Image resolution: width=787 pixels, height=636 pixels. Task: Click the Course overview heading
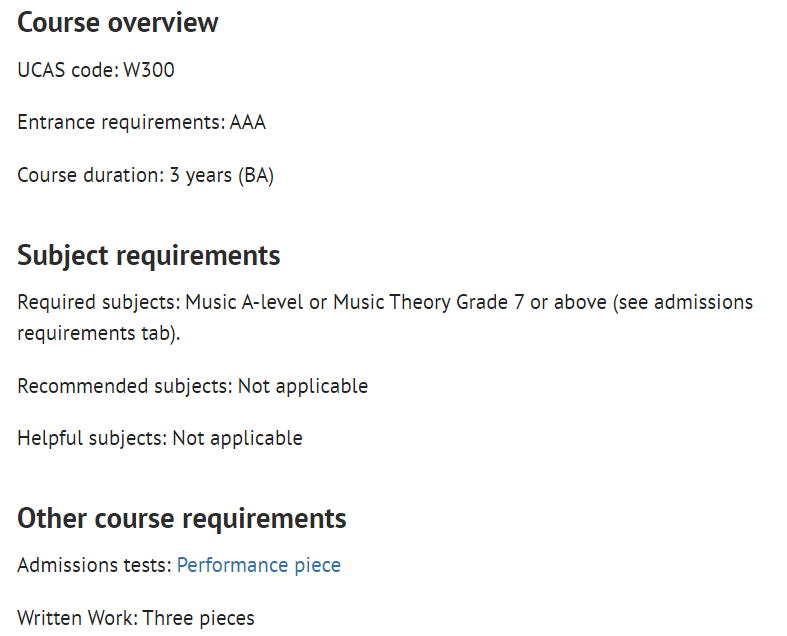118,23
